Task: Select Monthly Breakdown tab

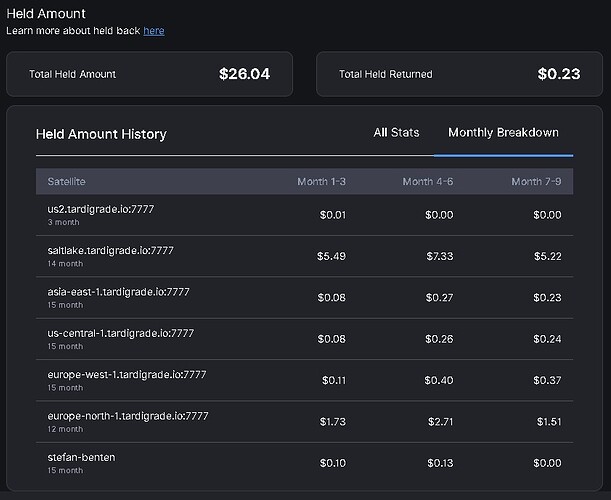Action: click(503, 133)
